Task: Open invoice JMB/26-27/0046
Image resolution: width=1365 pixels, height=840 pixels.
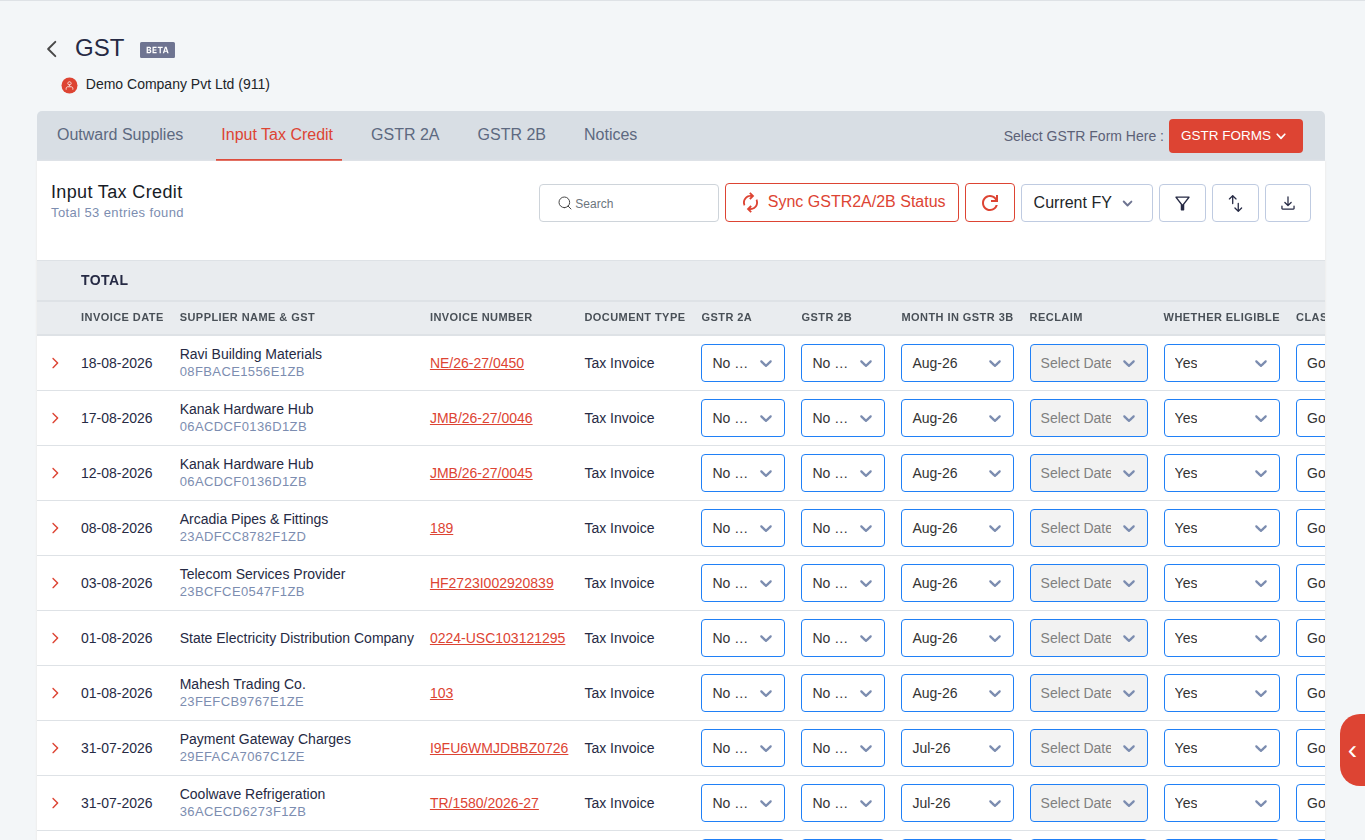Action: click(481, 418)
